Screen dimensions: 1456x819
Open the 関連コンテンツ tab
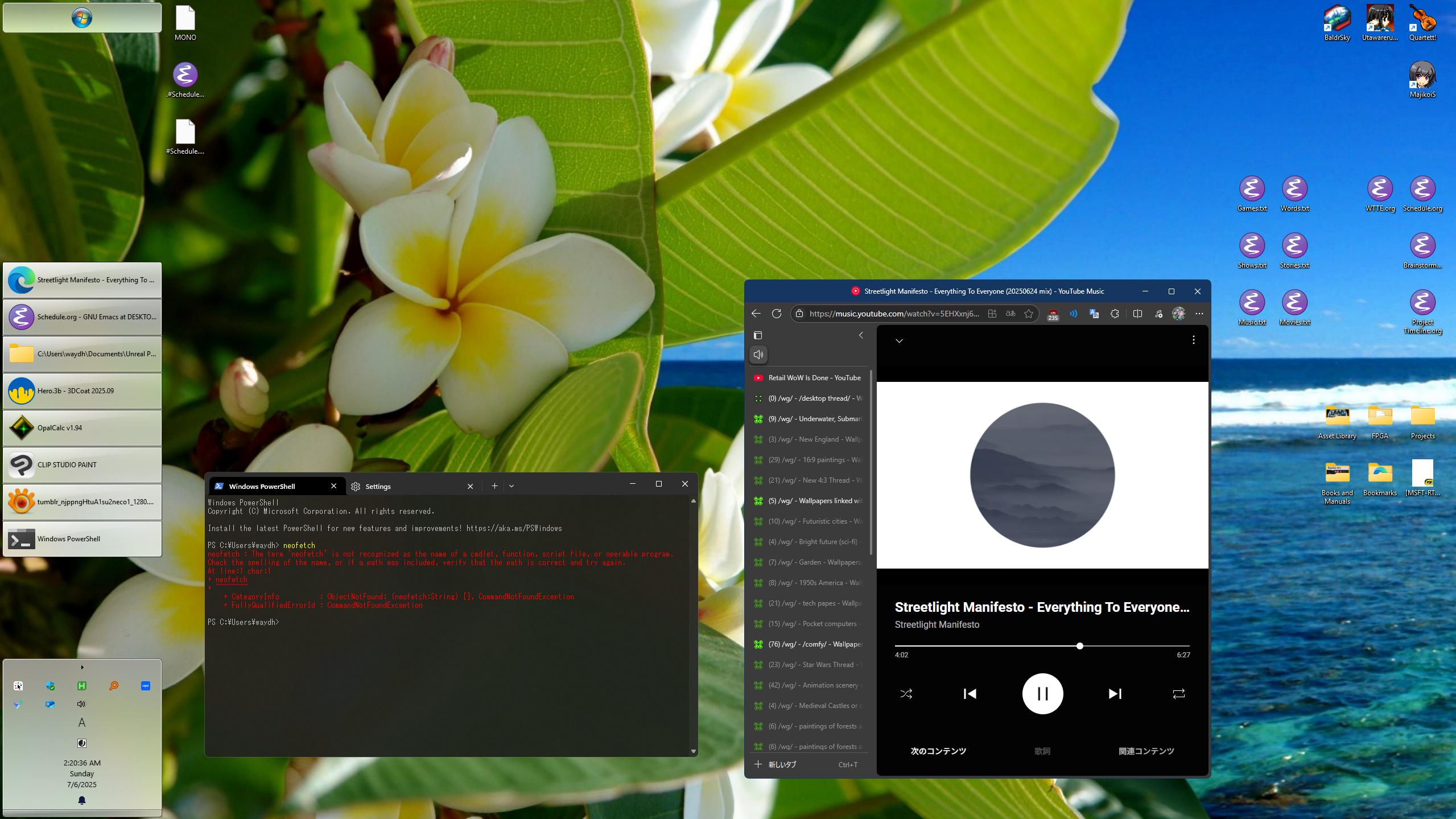pyautogui.click(x=1146, y=751)
